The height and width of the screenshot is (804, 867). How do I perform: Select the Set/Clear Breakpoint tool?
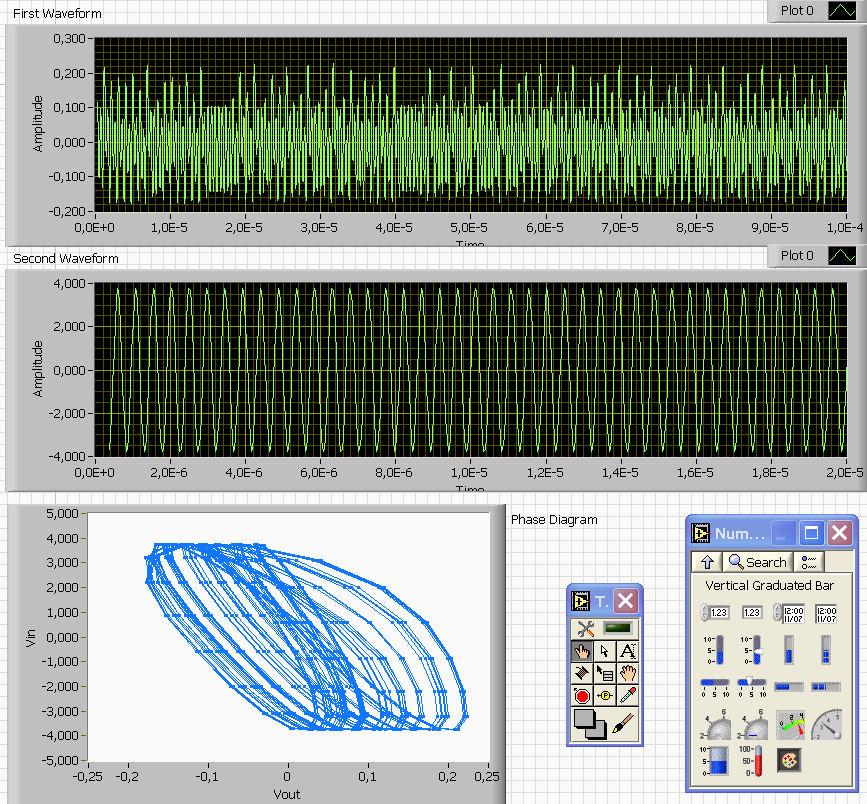[582, 696]
